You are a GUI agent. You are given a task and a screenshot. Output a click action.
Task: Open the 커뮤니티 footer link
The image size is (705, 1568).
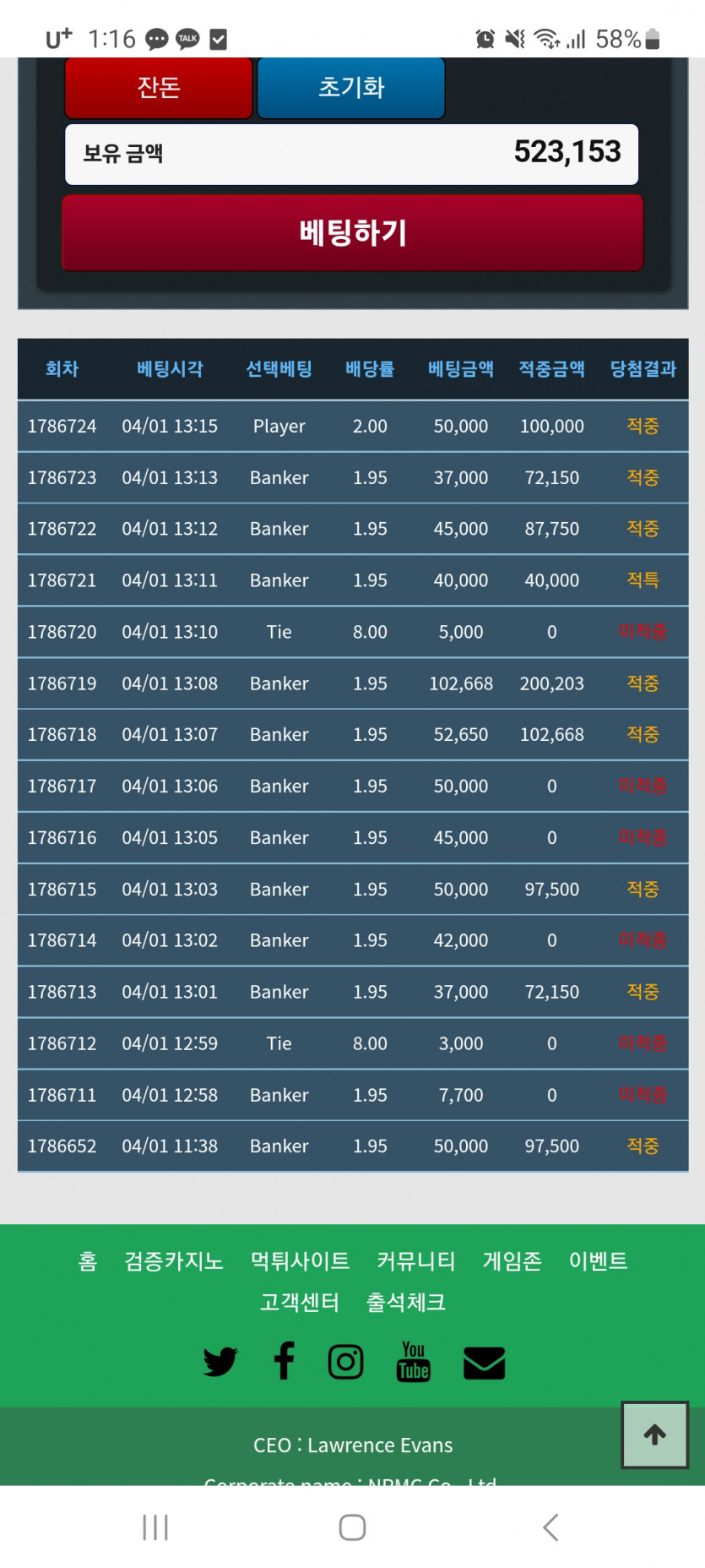tap(416, 1261)
